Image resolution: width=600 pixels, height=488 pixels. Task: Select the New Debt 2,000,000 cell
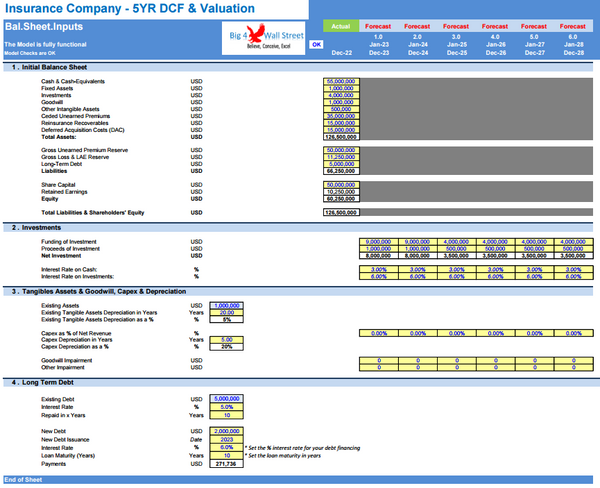pos(227,431)
